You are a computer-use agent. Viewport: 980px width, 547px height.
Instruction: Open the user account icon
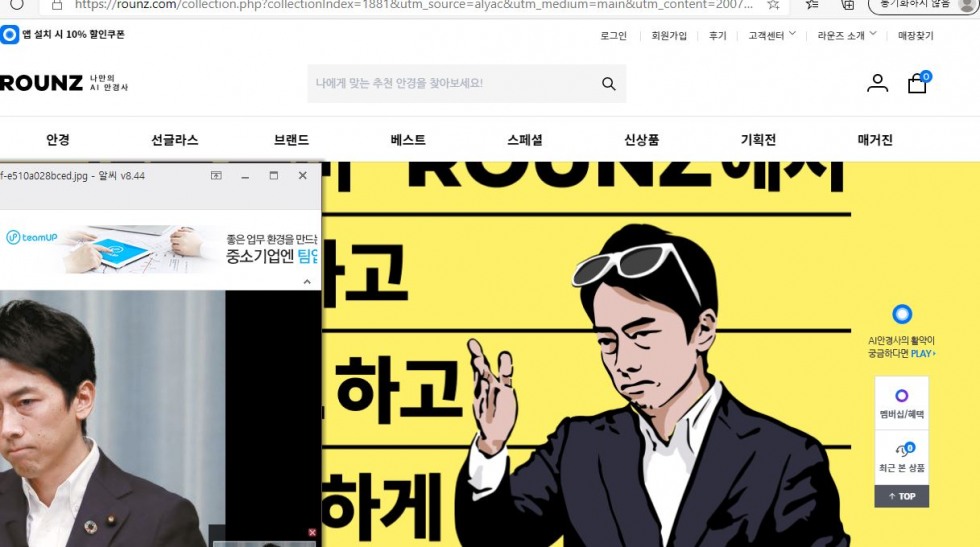[878, 83]
